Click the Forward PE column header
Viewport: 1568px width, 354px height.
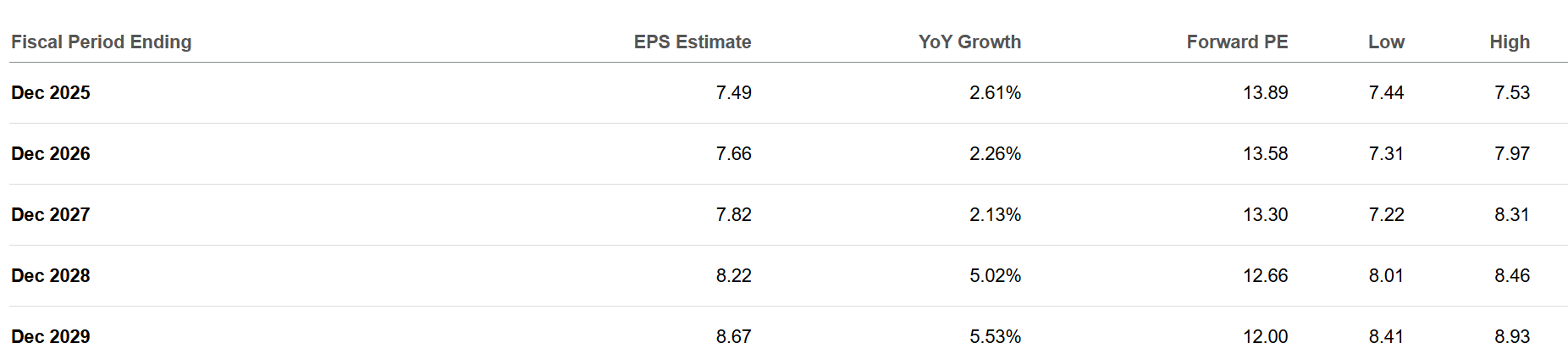1237,42
